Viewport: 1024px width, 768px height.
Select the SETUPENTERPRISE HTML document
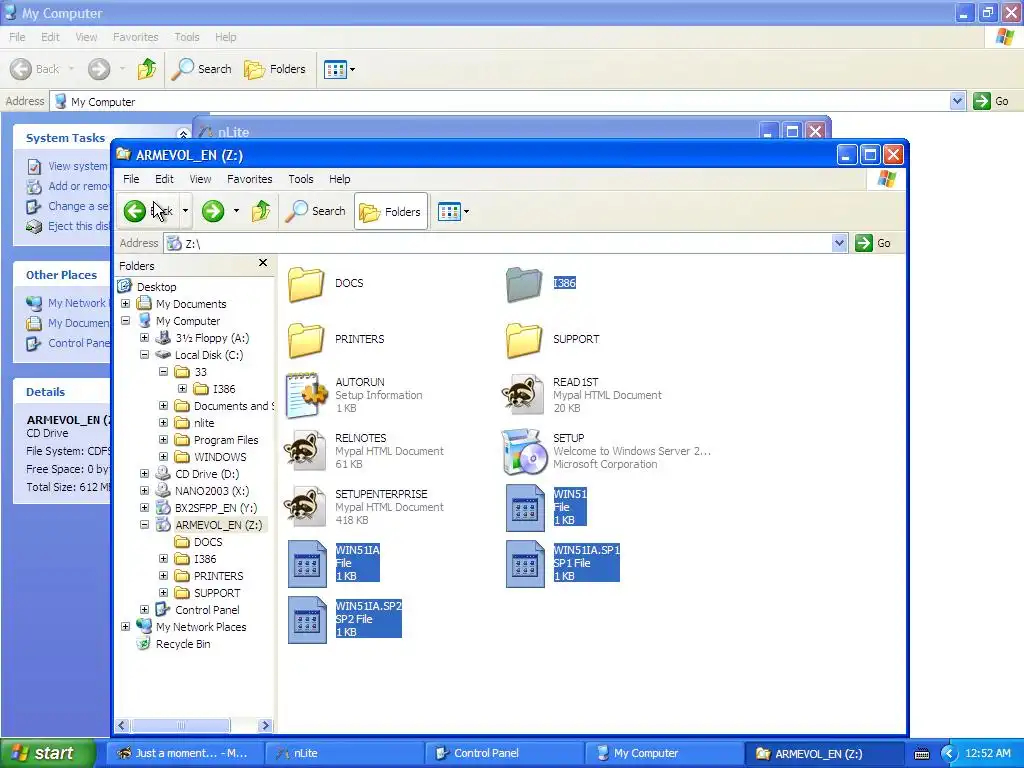306,507
